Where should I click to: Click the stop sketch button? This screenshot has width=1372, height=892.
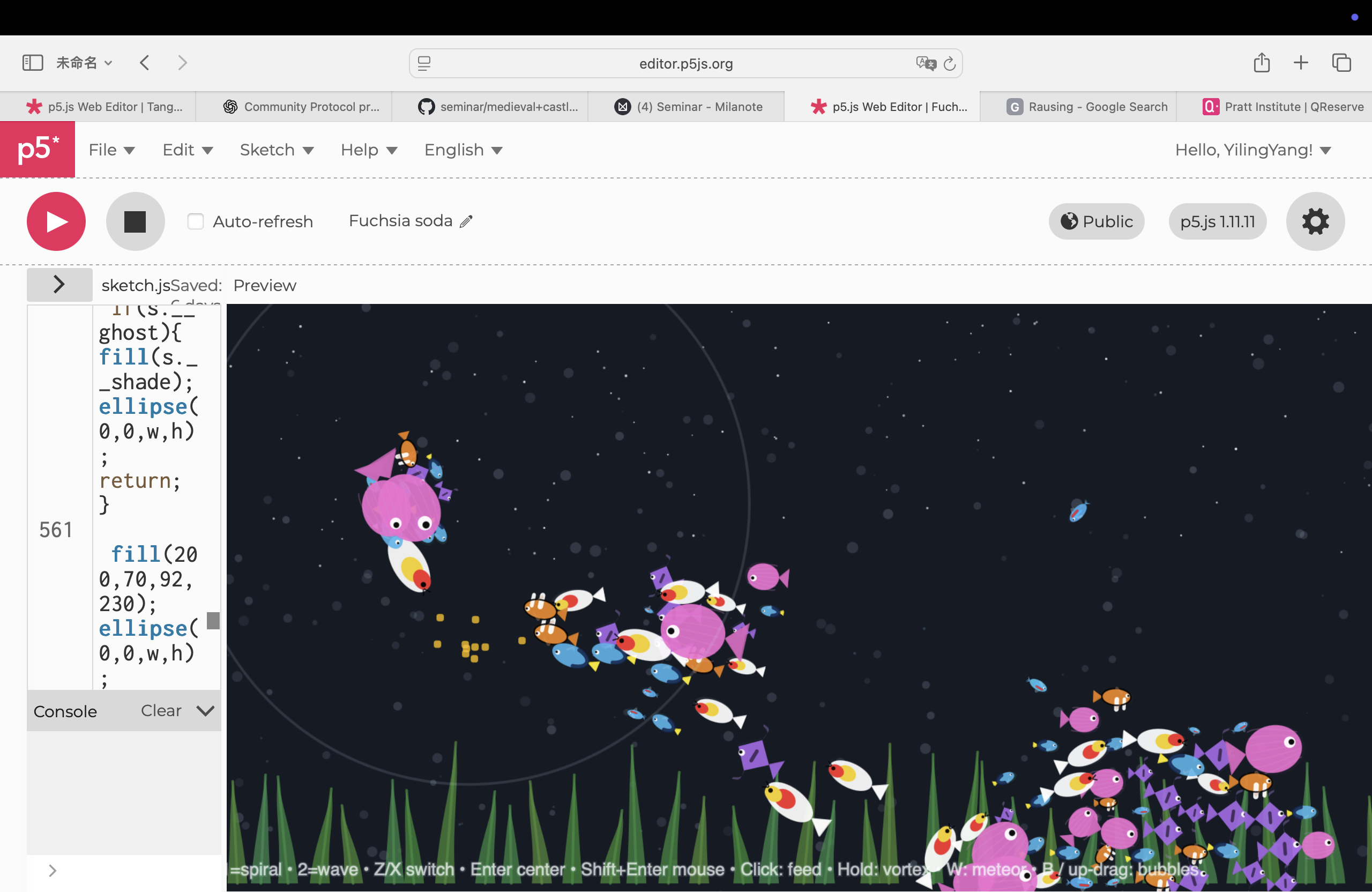[x=135, y=221]
